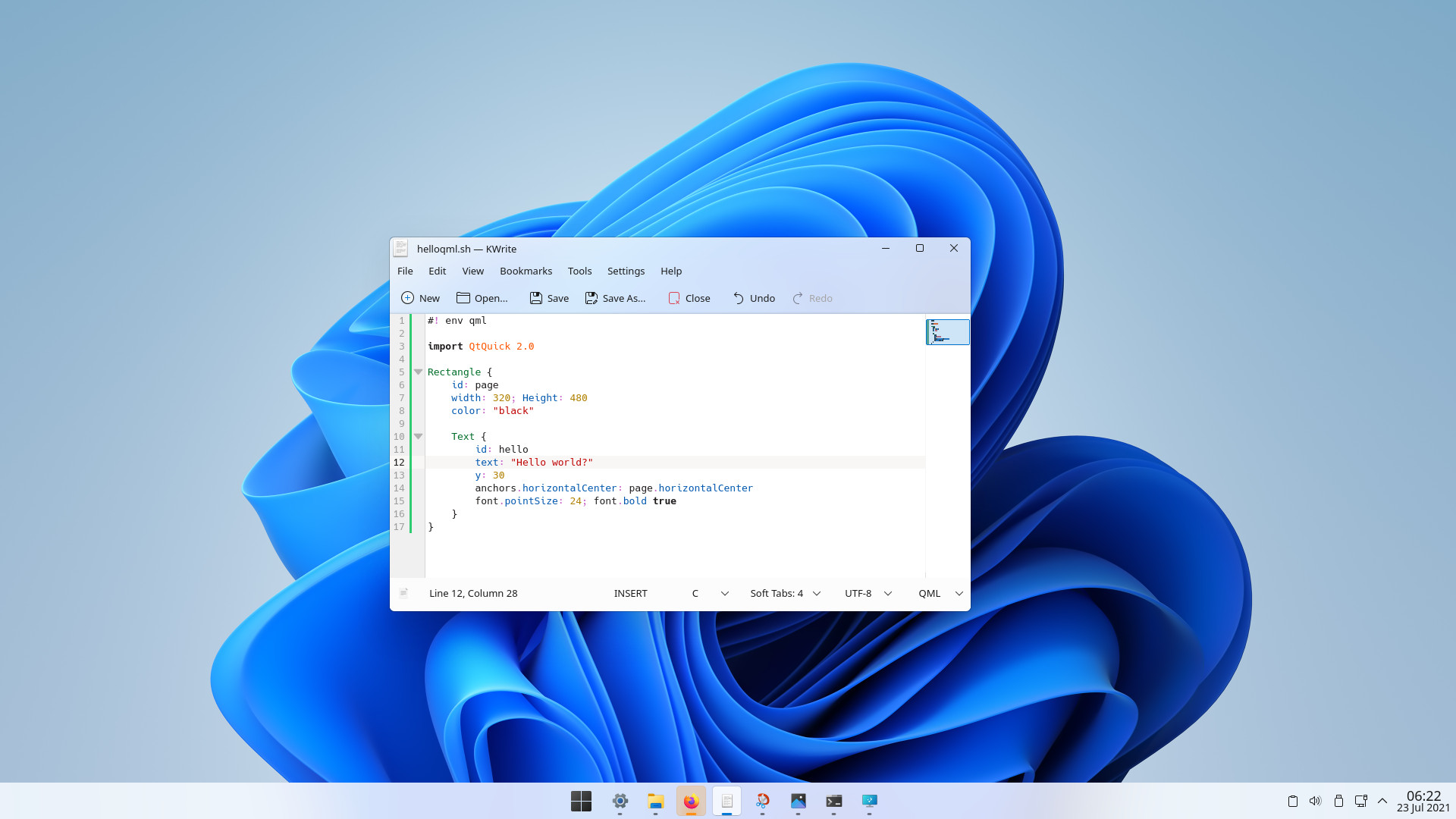1456x819 pixels.
Task: Maximize the KWrite window
Action: (x=920, y=248)
